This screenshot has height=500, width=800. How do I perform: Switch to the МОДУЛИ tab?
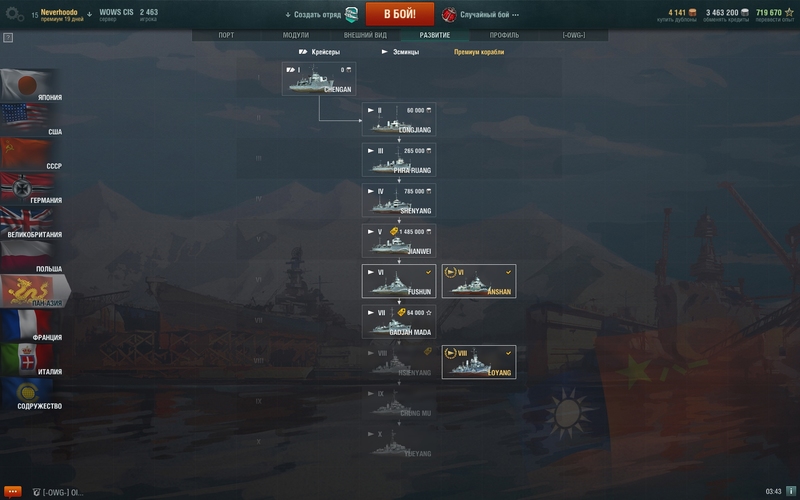pyautogui.click(x=296, y=35)
